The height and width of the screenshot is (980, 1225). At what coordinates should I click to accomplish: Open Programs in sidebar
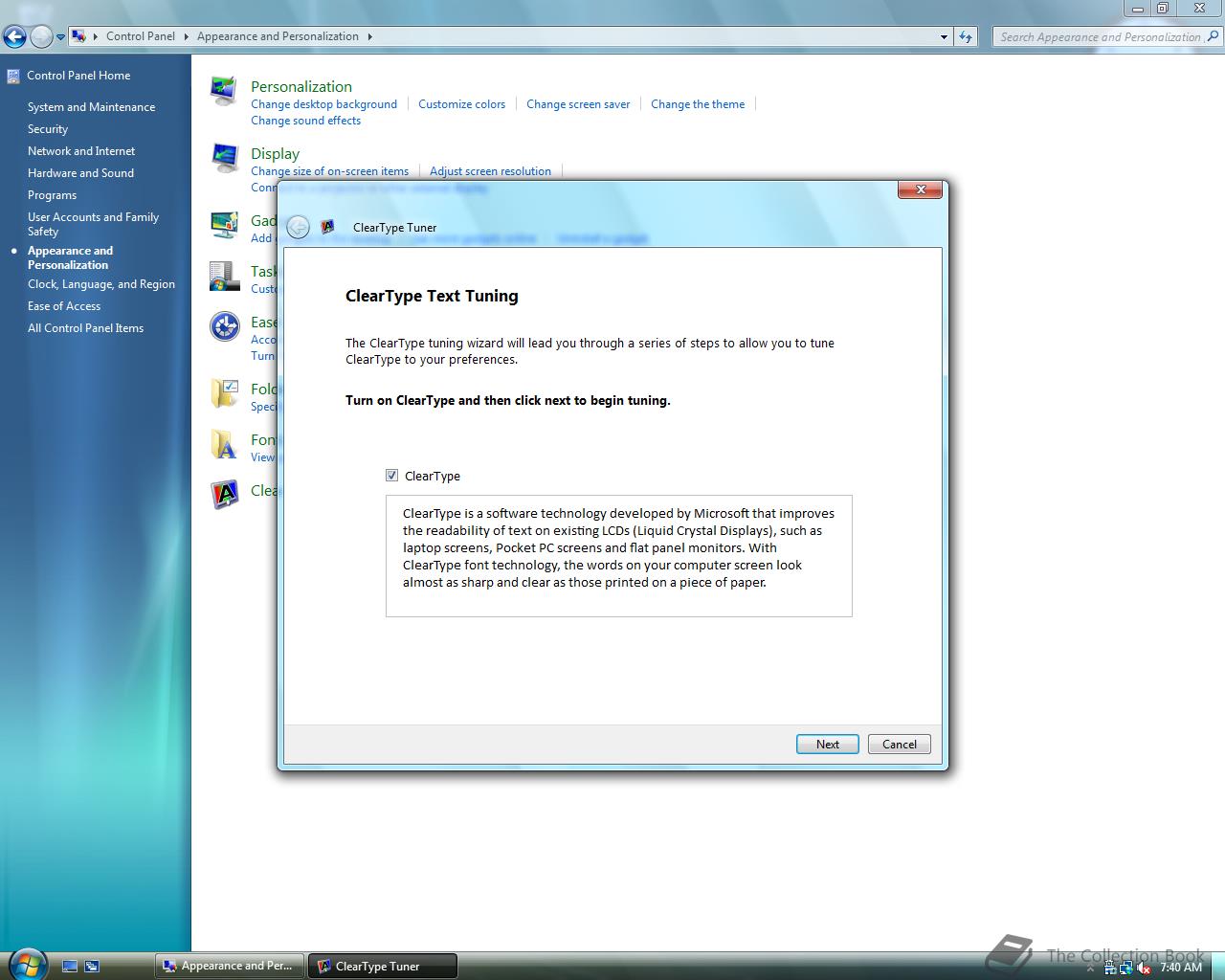[52, 195]
